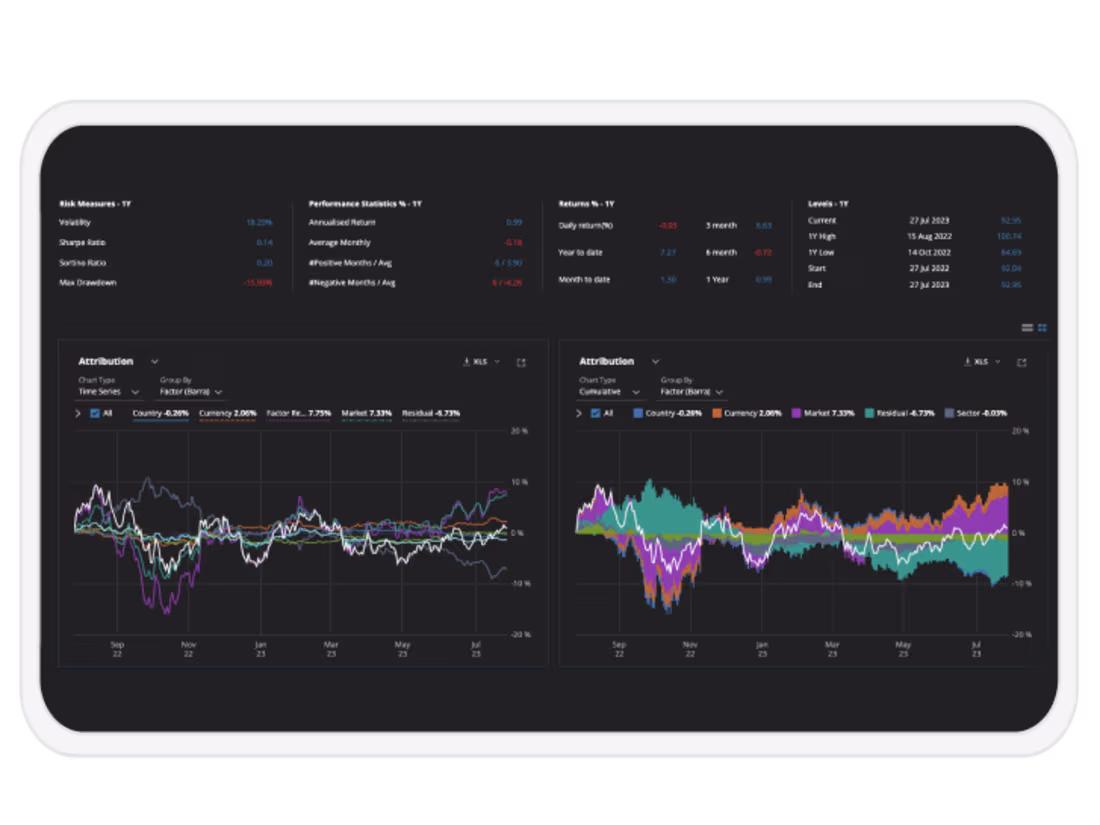
Task: Toggle the All checkbox on the left chart
Action: pos(94,412)
